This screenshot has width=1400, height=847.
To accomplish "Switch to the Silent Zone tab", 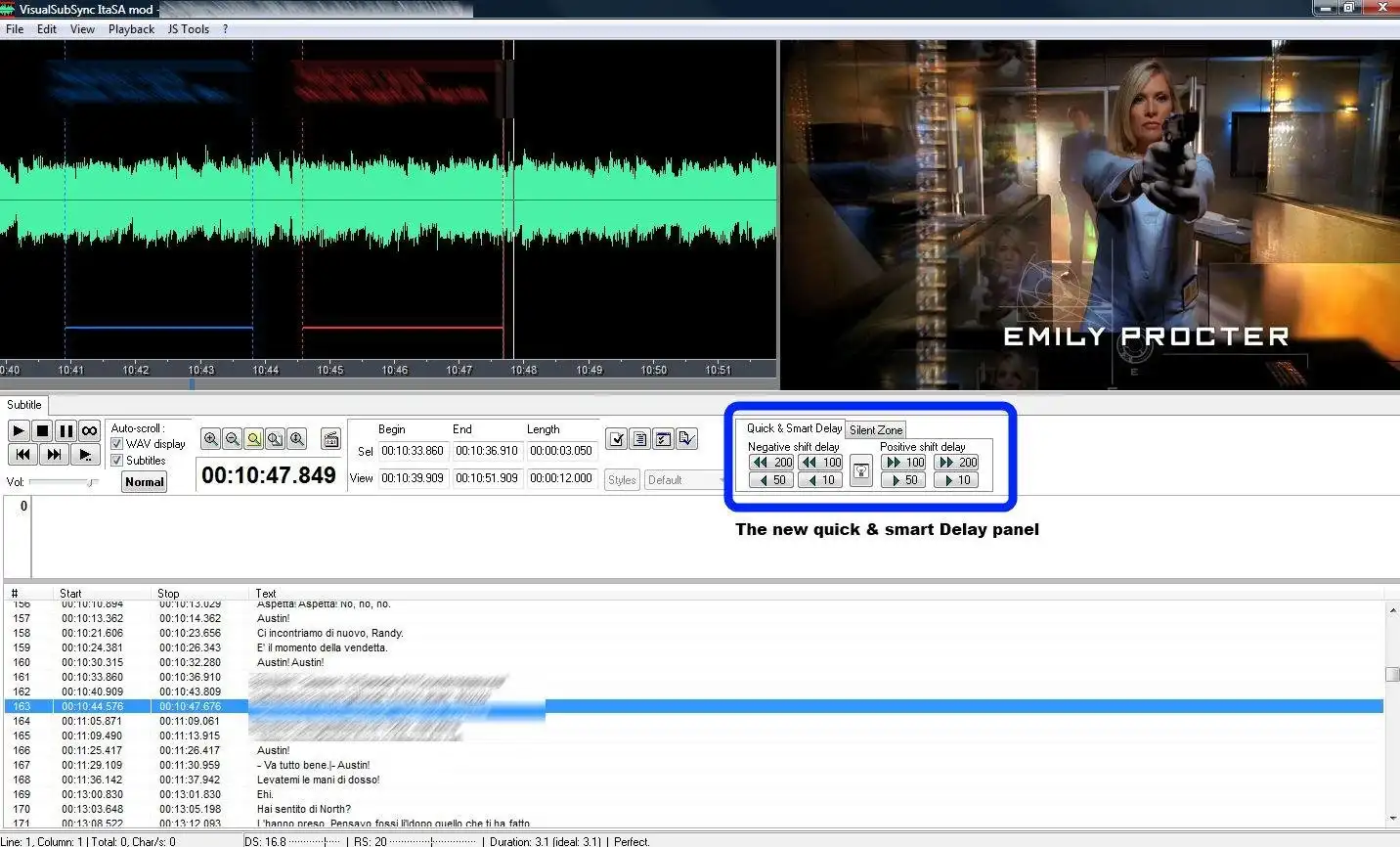I will tap(876, 430).
